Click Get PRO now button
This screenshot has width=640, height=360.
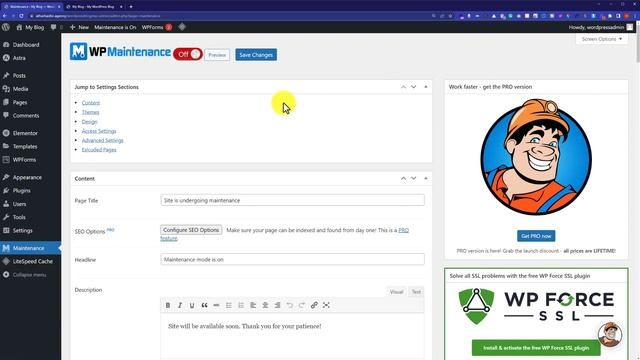536,236
